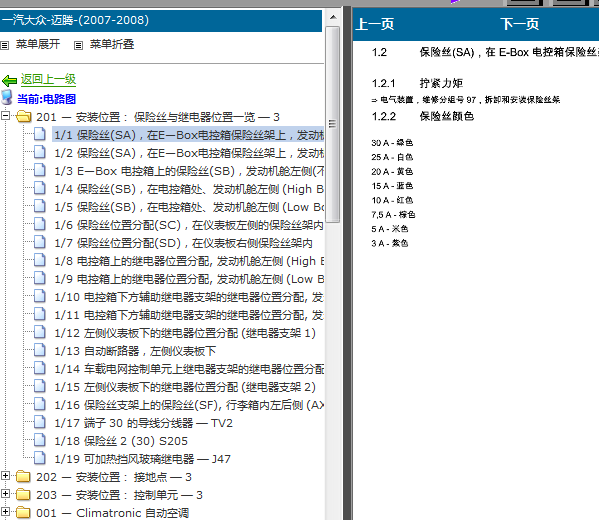This screenshot has height=520, width=599.
Task: Go to 下一页 next page
Action: tap(520, 24)
